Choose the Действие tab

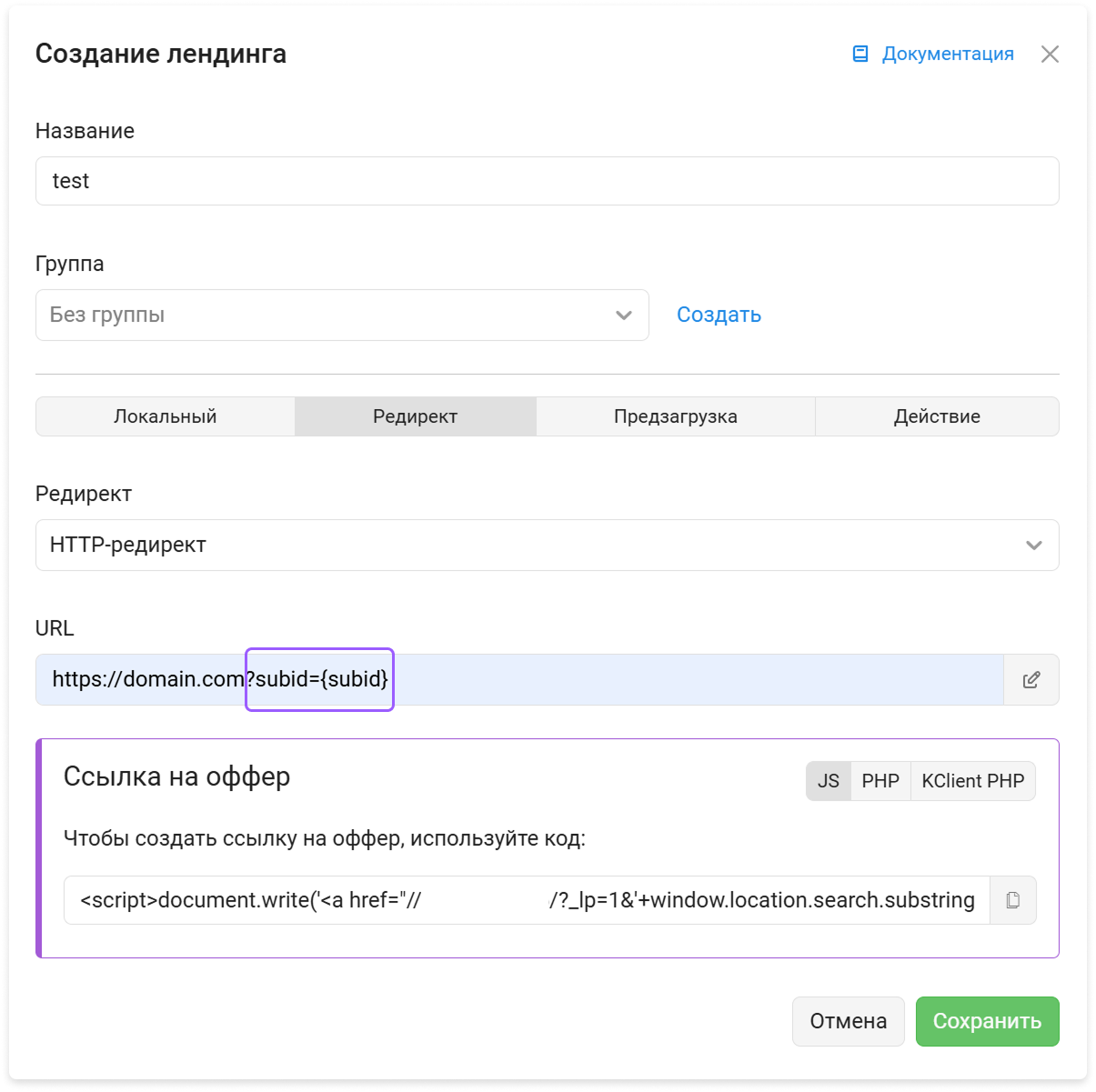coord(937,416)
